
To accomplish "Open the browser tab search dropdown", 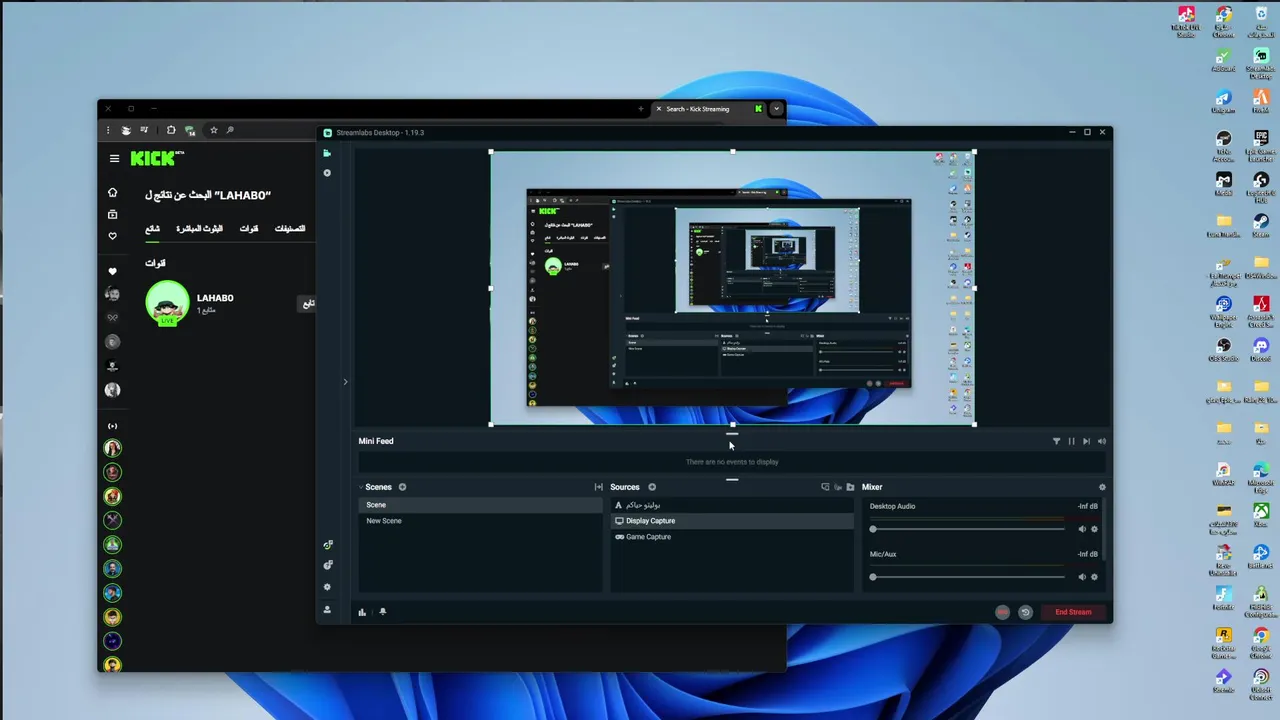I will pyautogui.click(x=776, y=109).
